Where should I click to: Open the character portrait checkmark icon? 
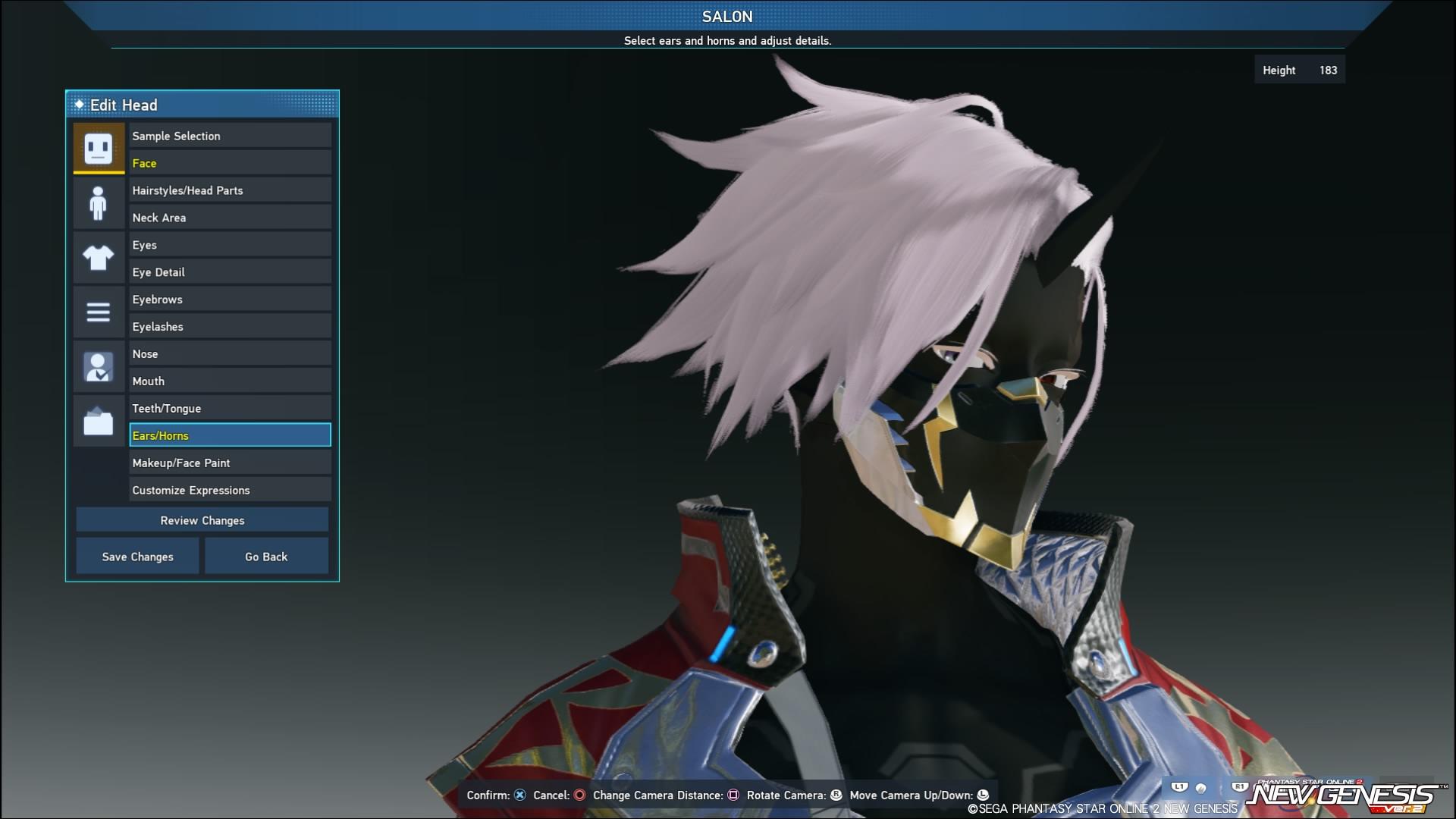[99, 366]
